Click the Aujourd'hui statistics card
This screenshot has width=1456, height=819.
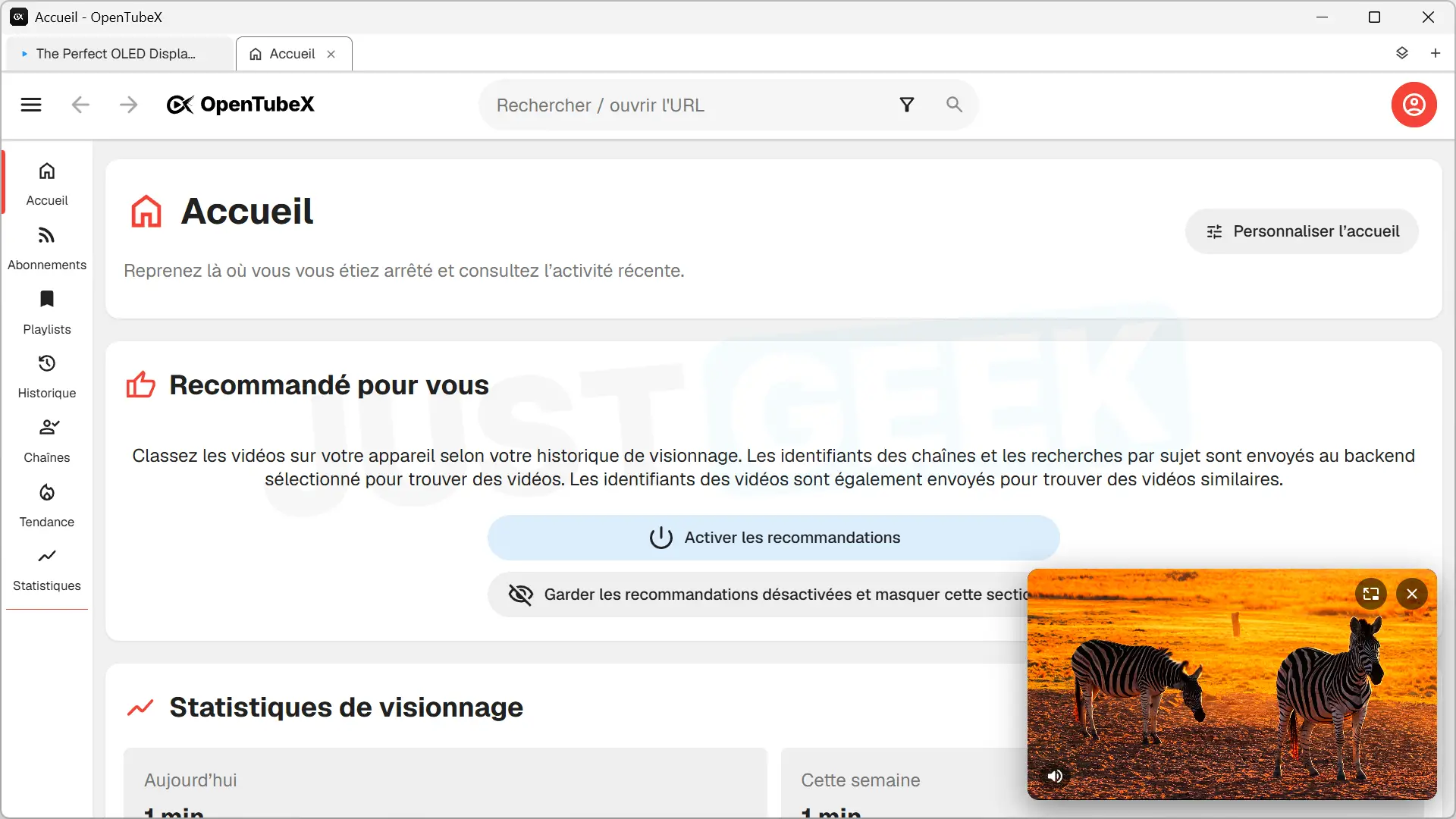[446, 783]
